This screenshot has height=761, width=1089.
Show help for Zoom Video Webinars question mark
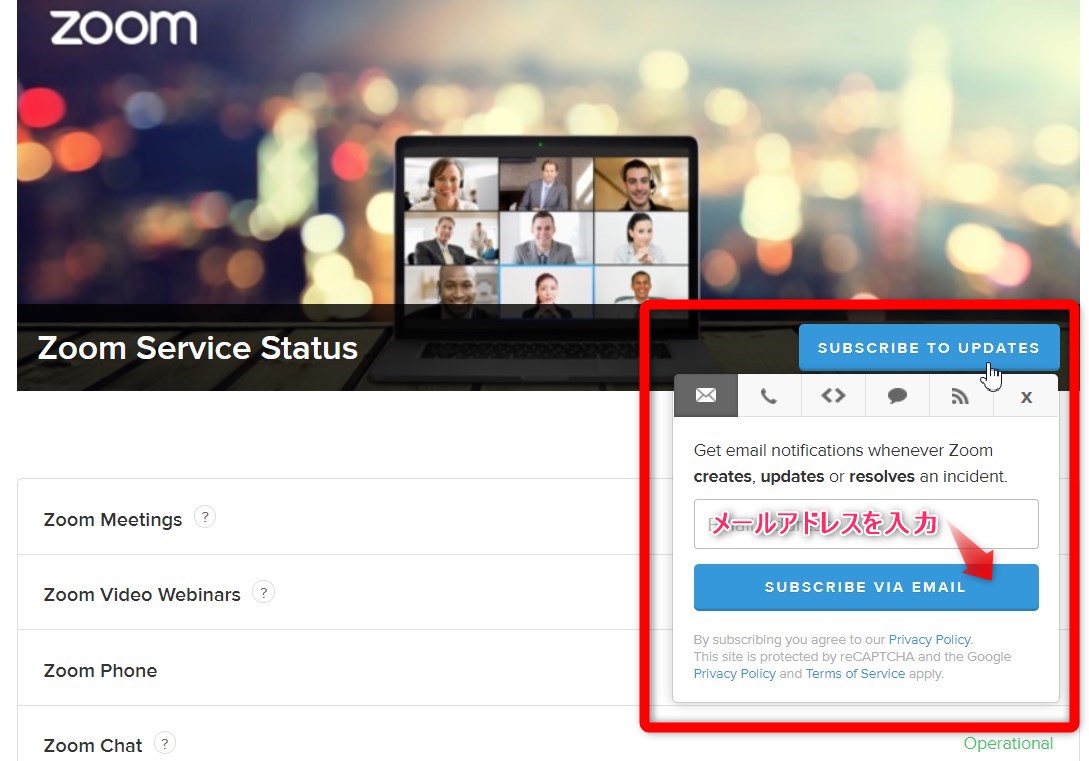click(263, 593)
